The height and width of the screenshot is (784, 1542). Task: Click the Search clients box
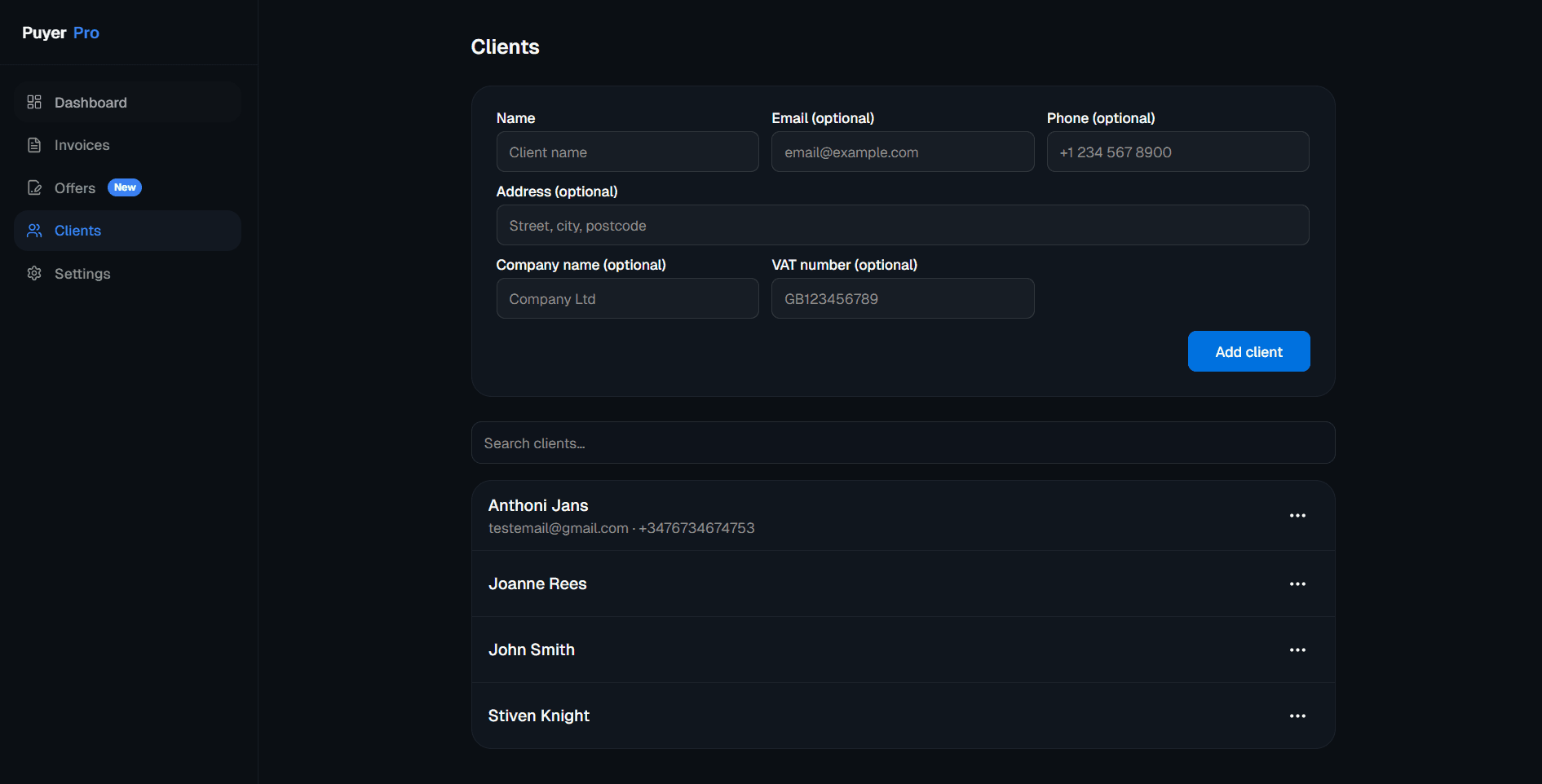[902, 443]
